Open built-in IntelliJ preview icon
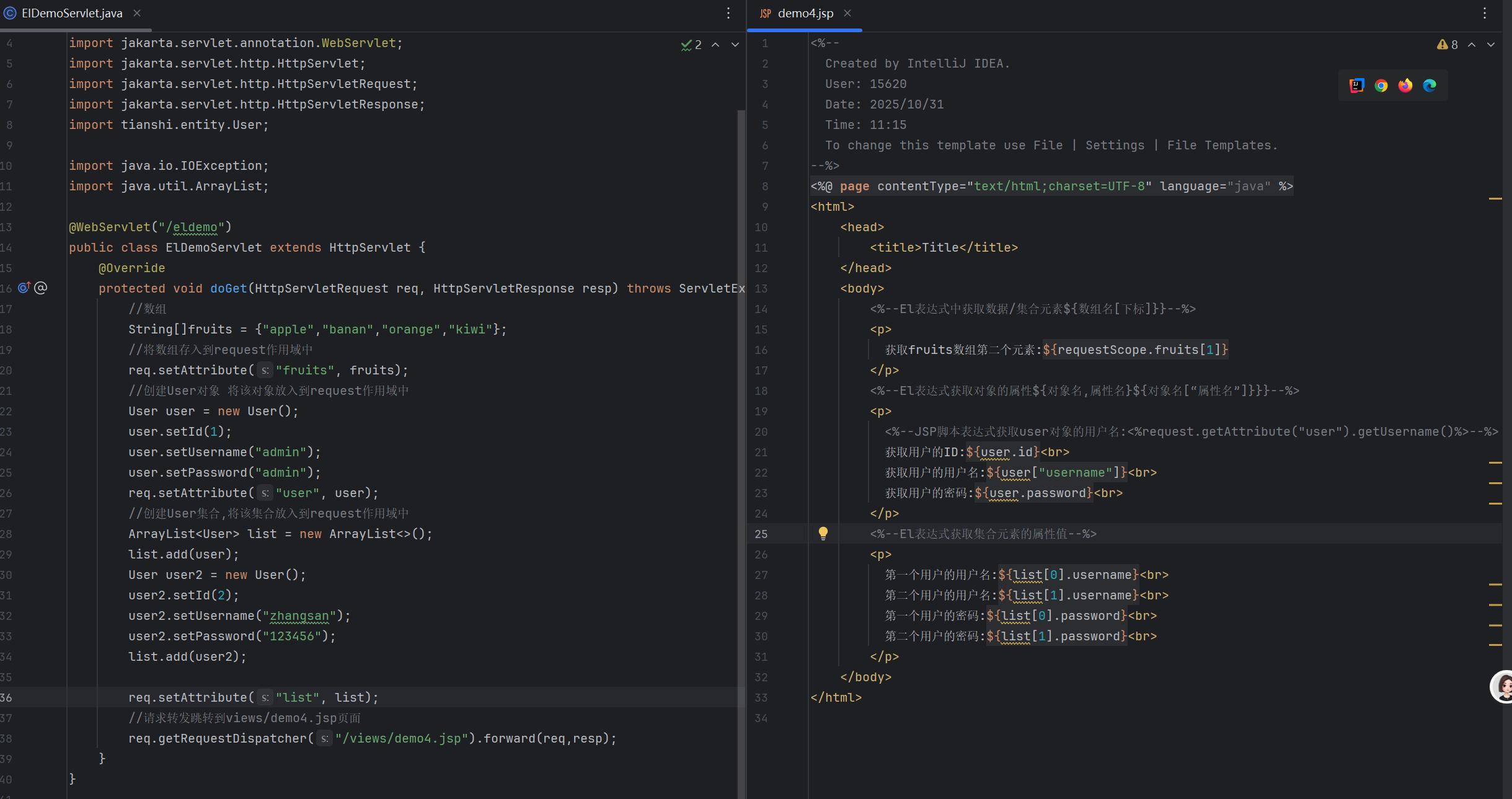The image size is (1512, 799). (1356, 86)
